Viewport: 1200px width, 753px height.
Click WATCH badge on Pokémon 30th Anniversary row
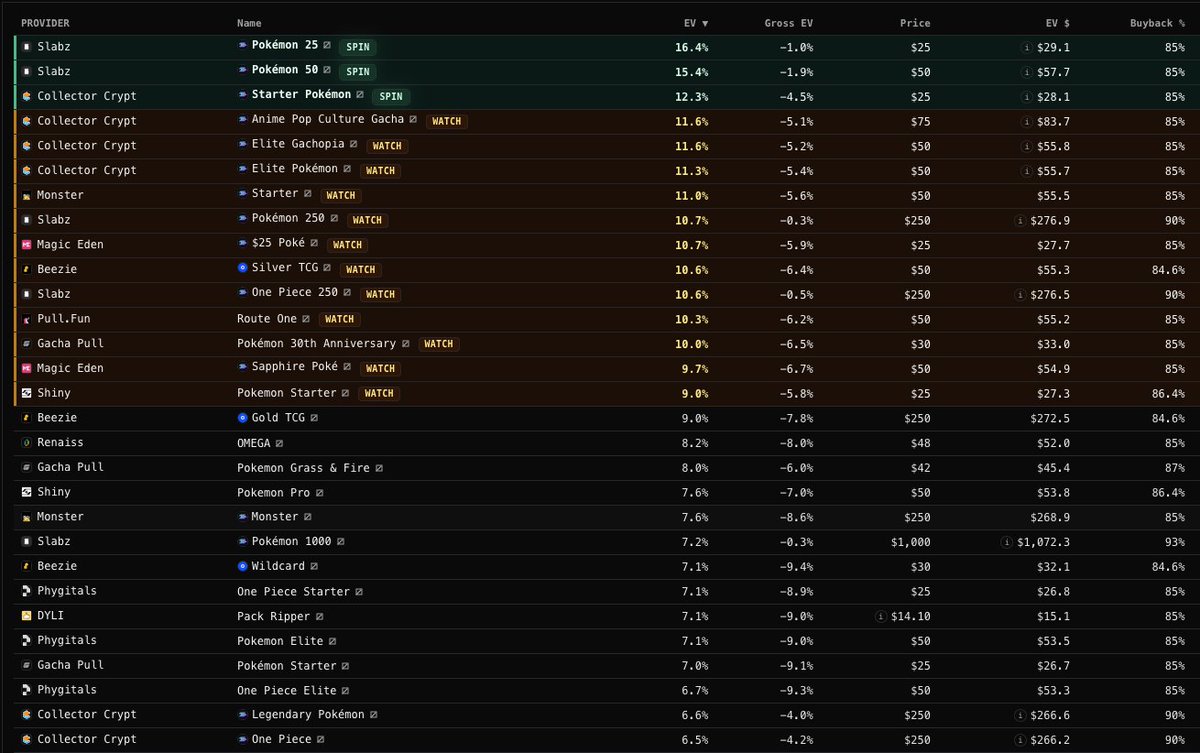[x=438, y=344]
